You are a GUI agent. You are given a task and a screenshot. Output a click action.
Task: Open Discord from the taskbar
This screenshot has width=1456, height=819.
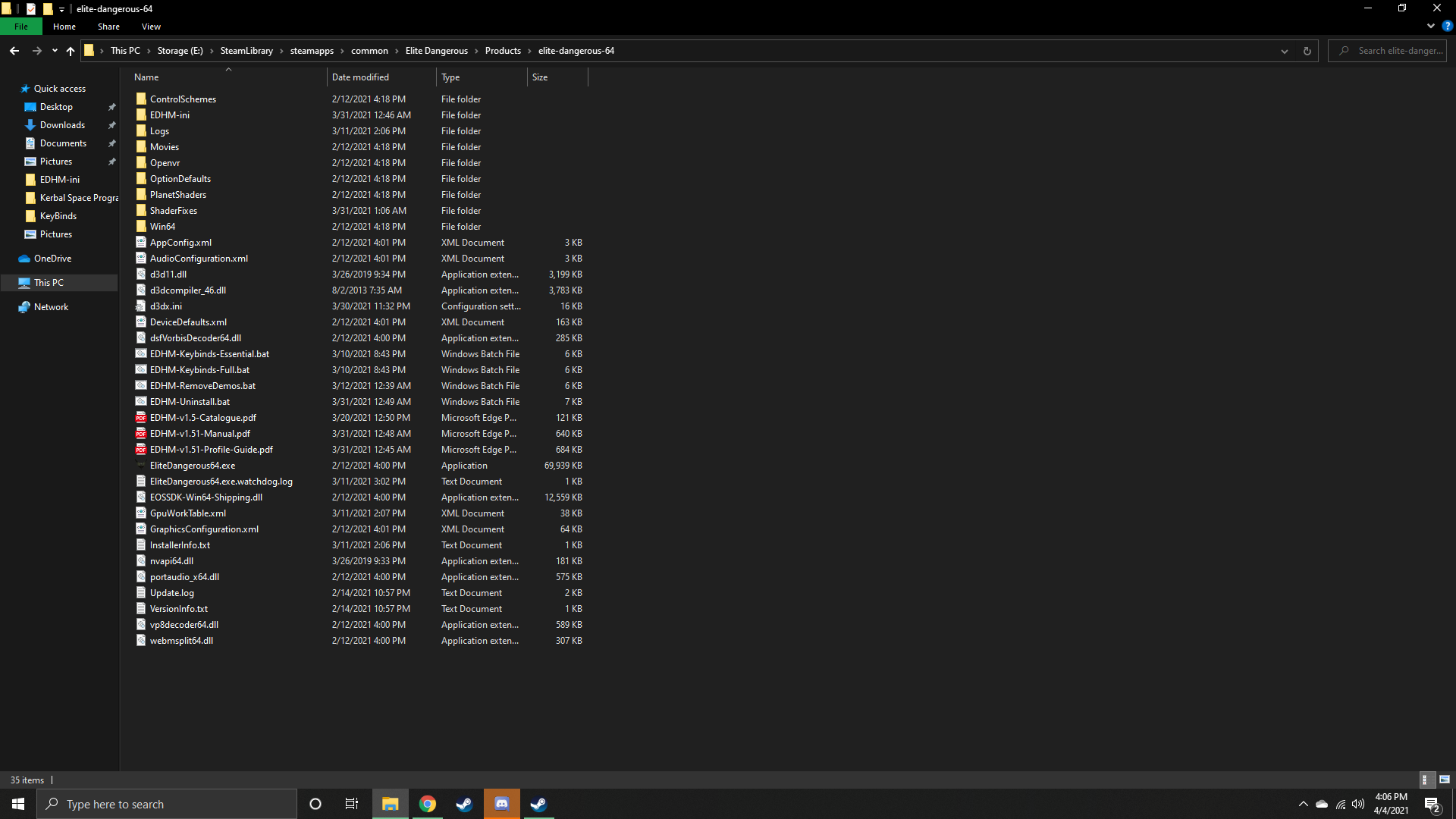click(502, 804)
